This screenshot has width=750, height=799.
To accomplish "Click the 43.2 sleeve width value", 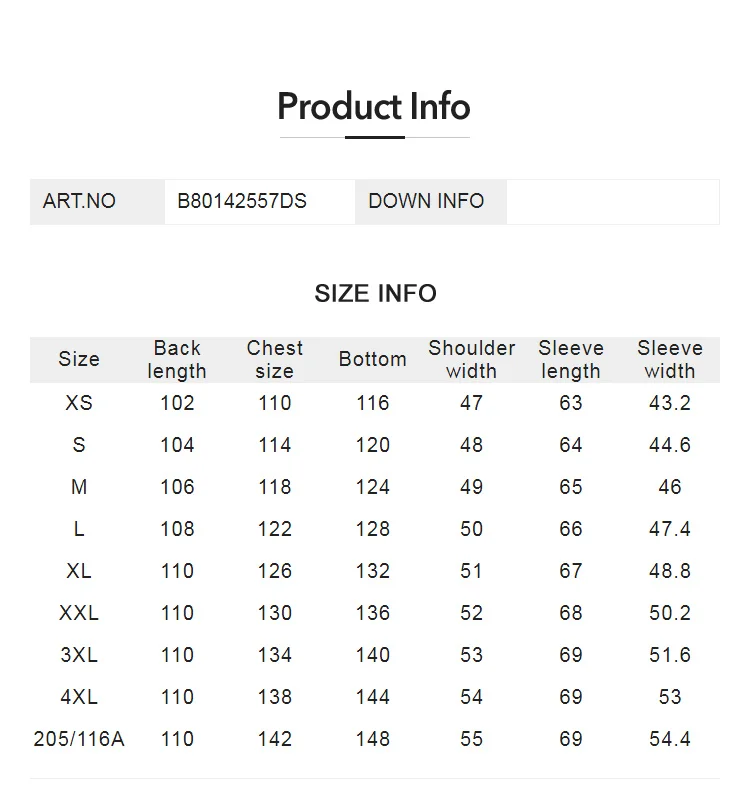I will click(669, 403).
